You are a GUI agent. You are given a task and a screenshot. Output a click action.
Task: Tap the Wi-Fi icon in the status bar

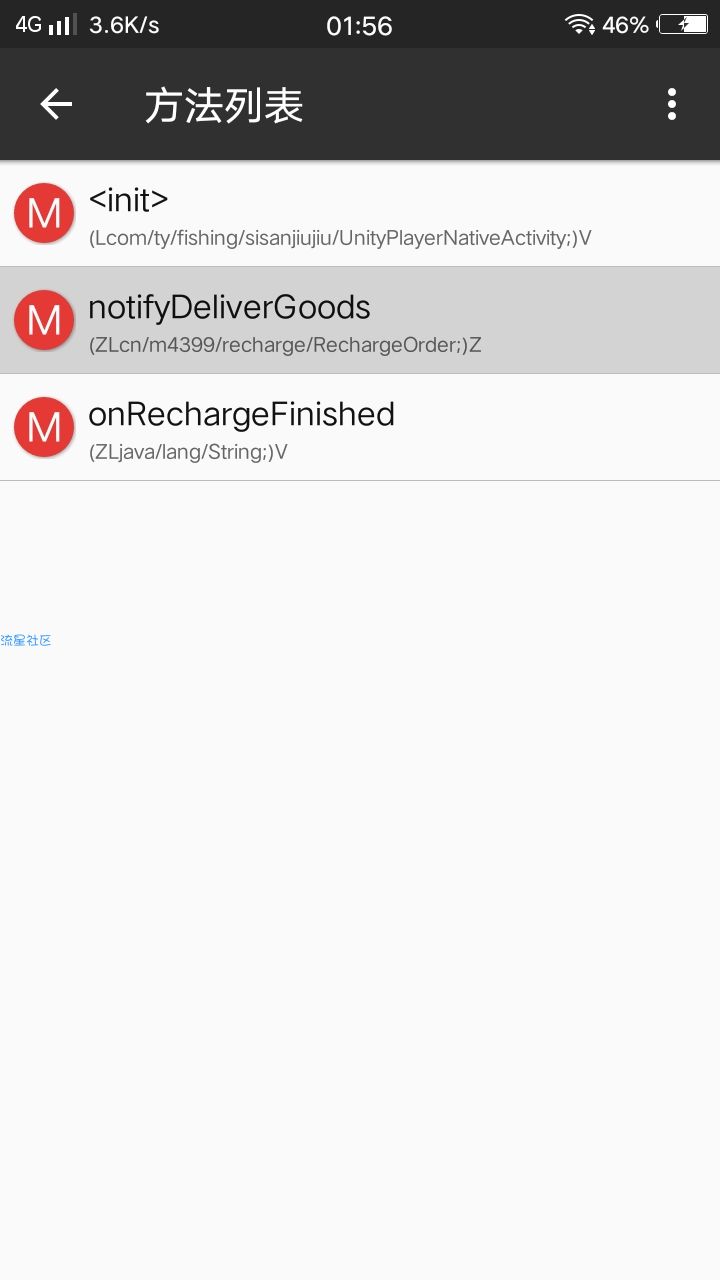pos(579,24)
